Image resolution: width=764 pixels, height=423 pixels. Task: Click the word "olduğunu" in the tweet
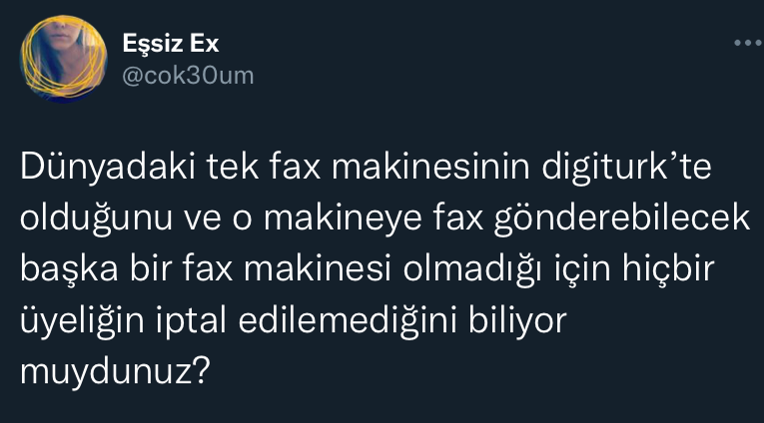point(96,219)
